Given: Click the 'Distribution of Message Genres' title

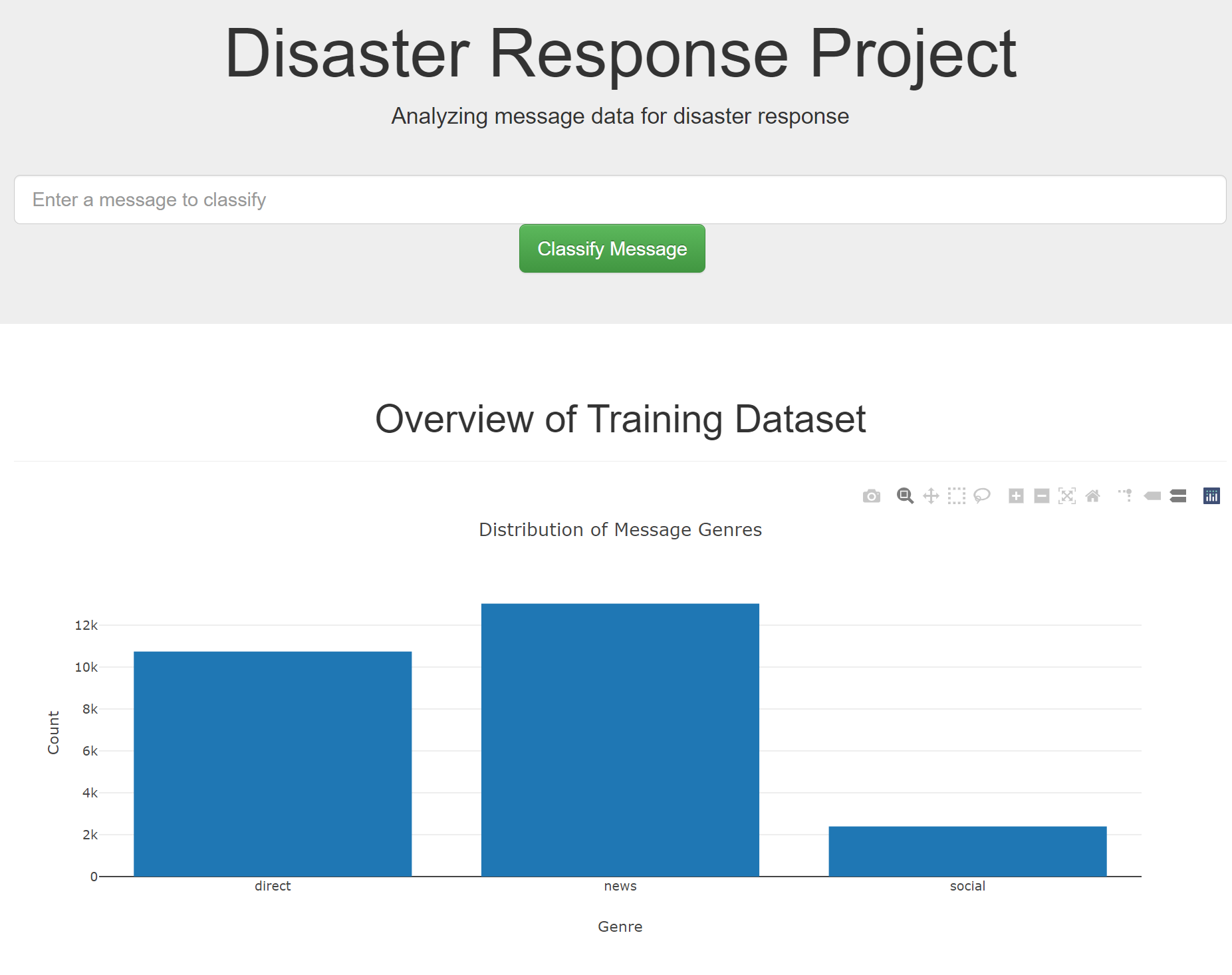Looking at the screenshot, I should coord(620,529).
